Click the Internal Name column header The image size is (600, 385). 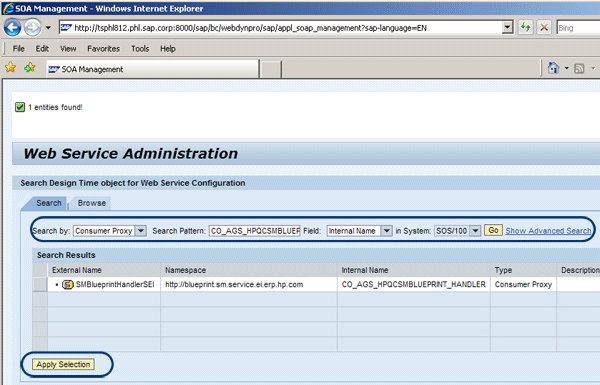pyautogui.click(x=414, y=270)
